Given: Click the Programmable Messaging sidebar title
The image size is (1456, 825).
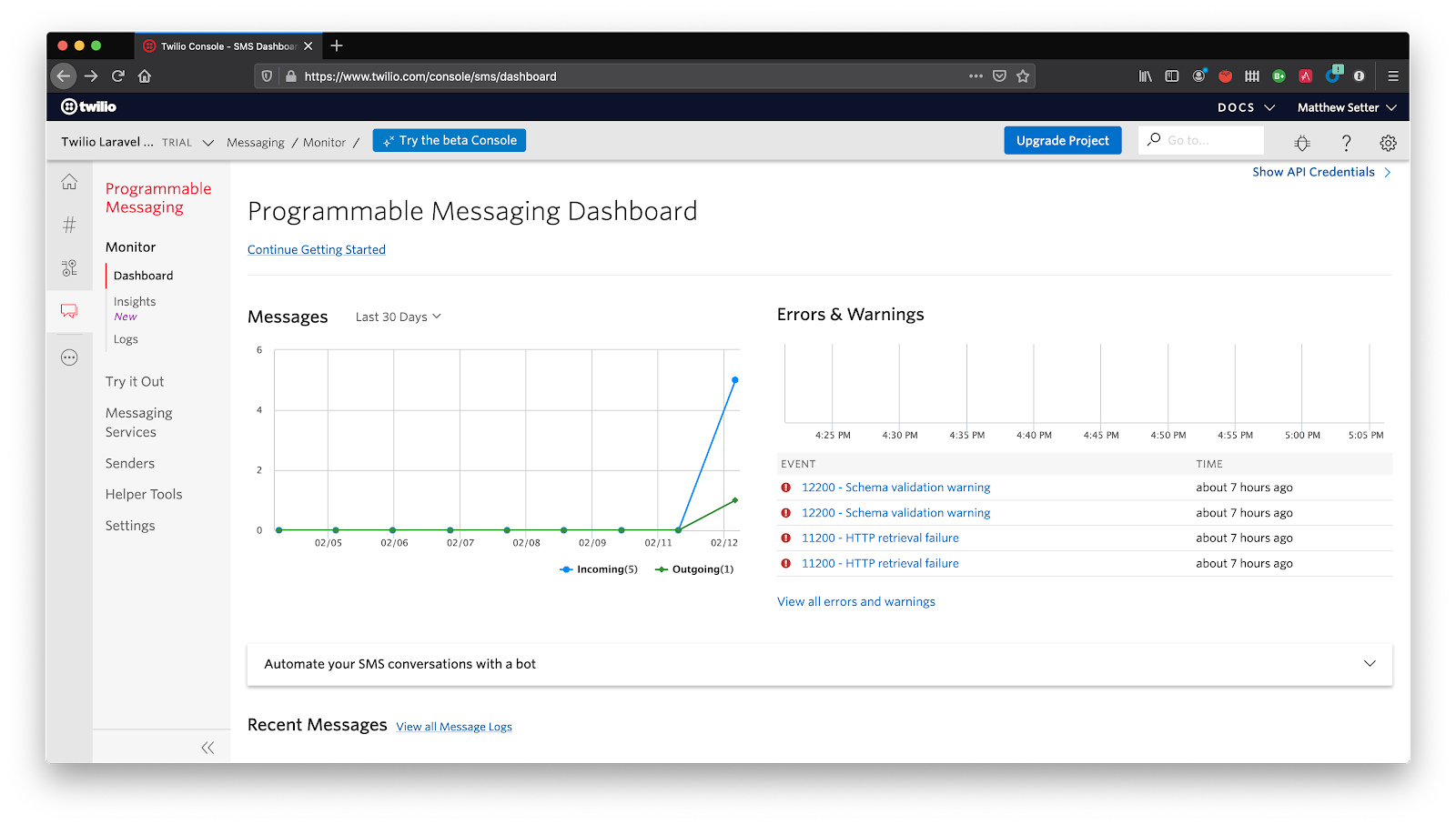Looking at the screenshot, I should pos(158,198).
